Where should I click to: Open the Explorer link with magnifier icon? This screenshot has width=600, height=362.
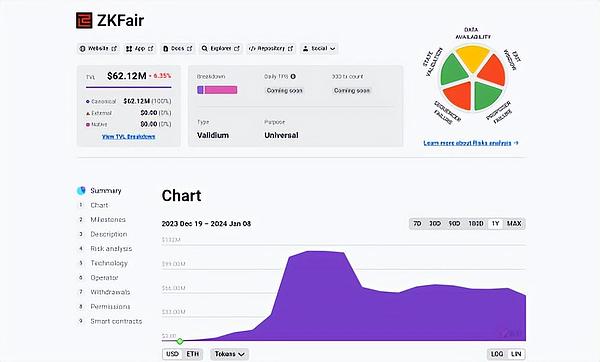coord(220,49)
